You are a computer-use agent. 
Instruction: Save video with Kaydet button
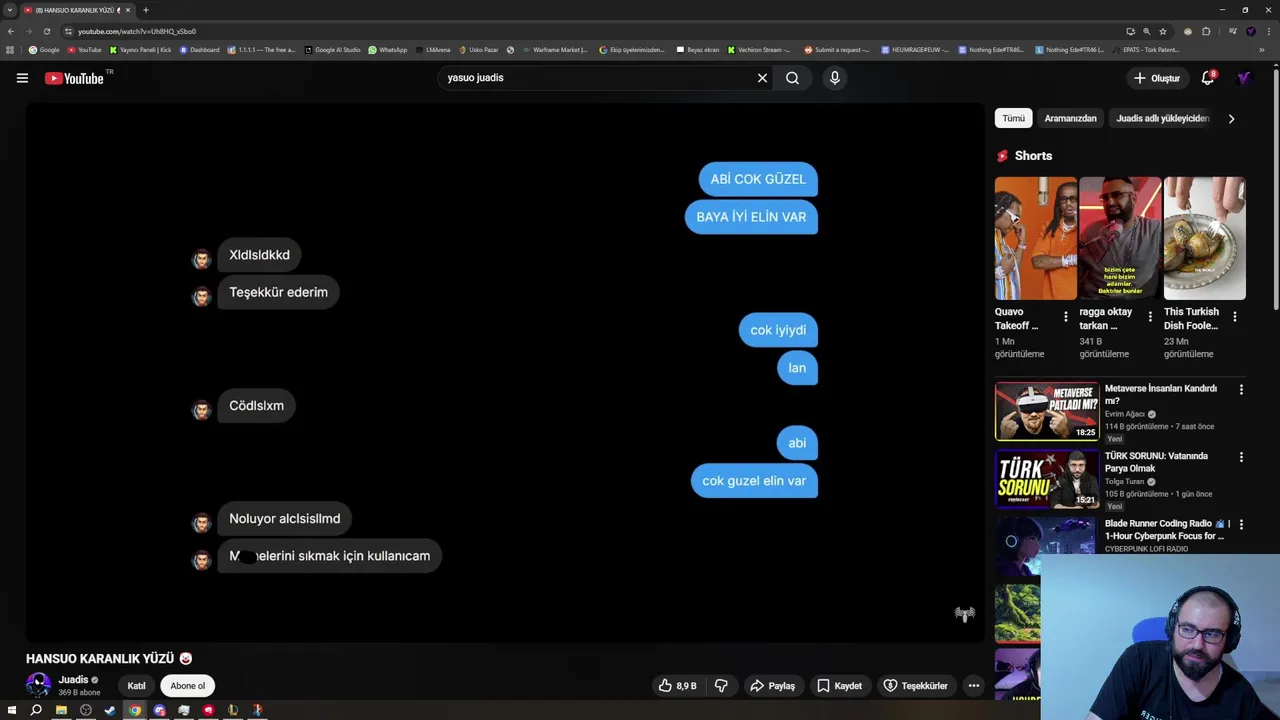839,686
